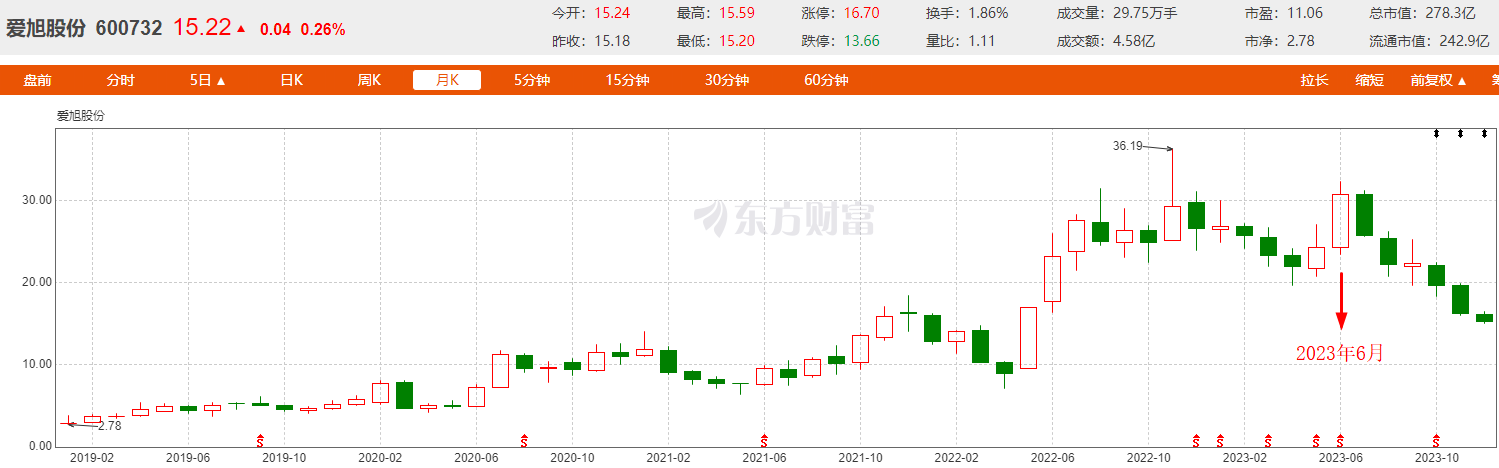This screenshot has width=1499, height=468.
Task: Click 缩短 to shorten the chart
Action: tap(1369, 81)
